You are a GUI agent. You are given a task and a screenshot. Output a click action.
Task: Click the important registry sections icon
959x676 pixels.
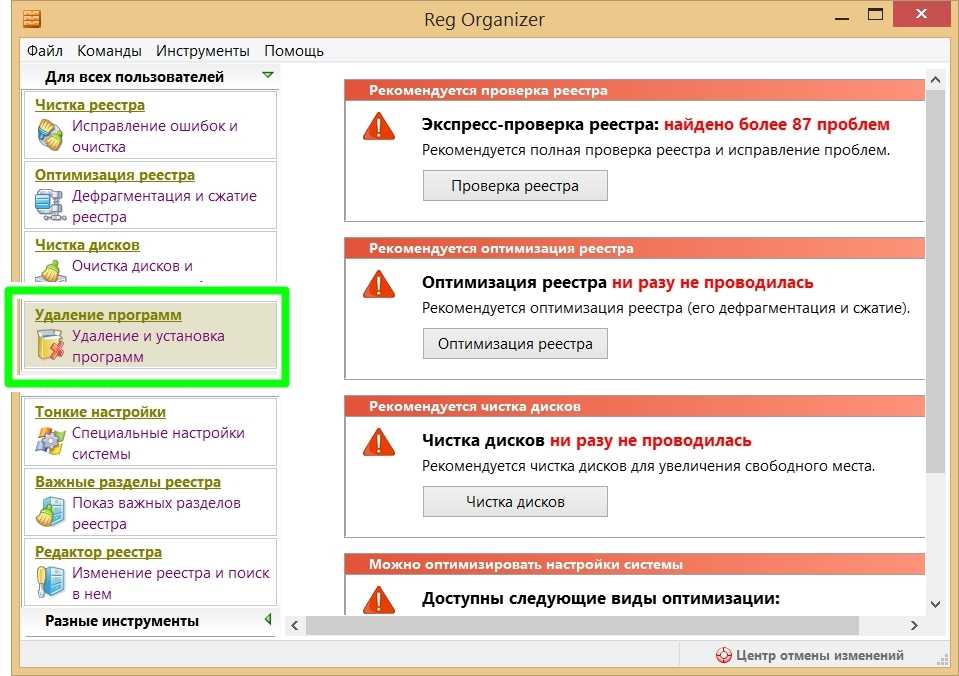point(49,511)
